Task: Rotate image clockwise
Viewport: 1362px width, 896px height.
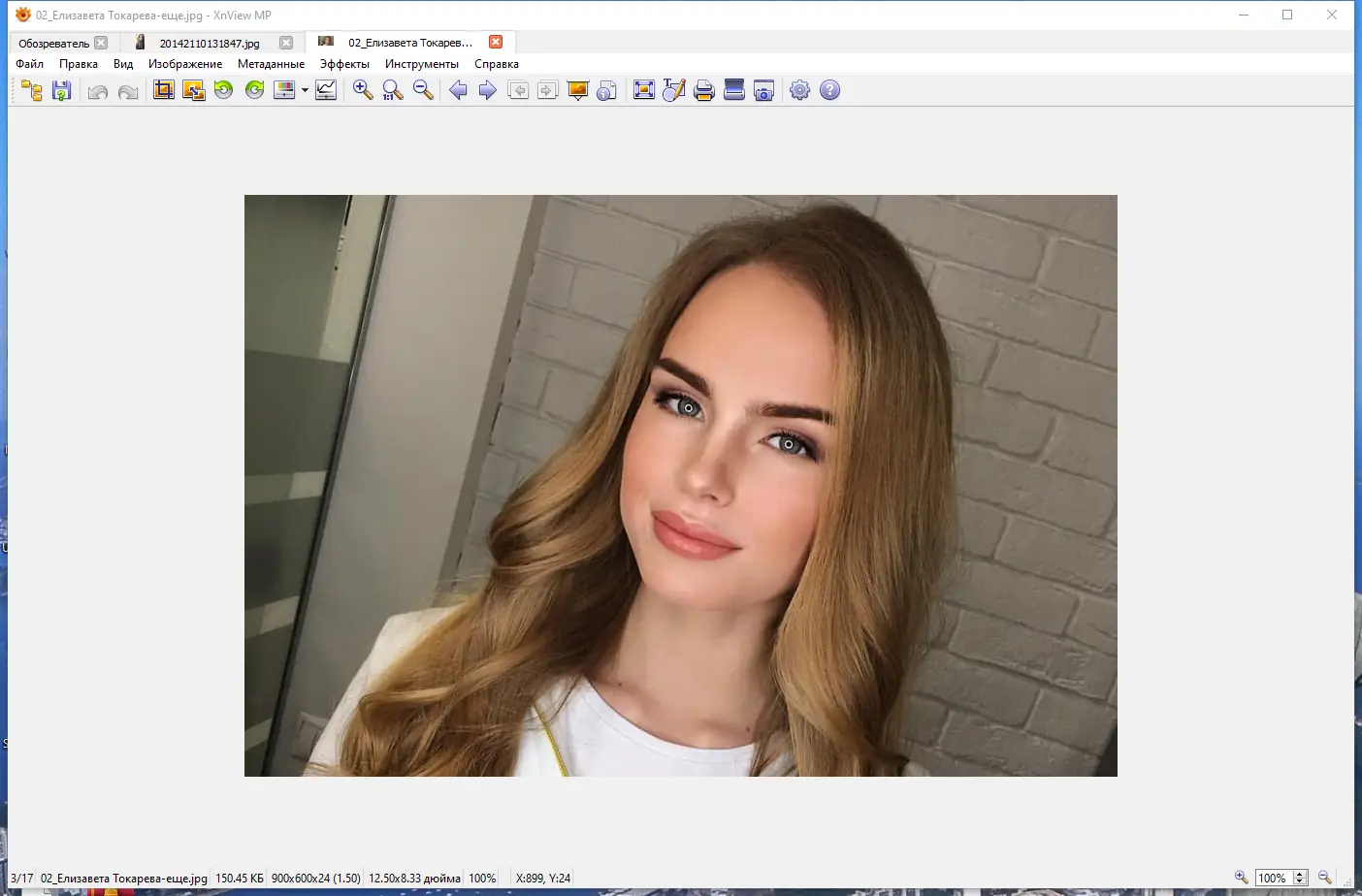Action: click(254, 90)
